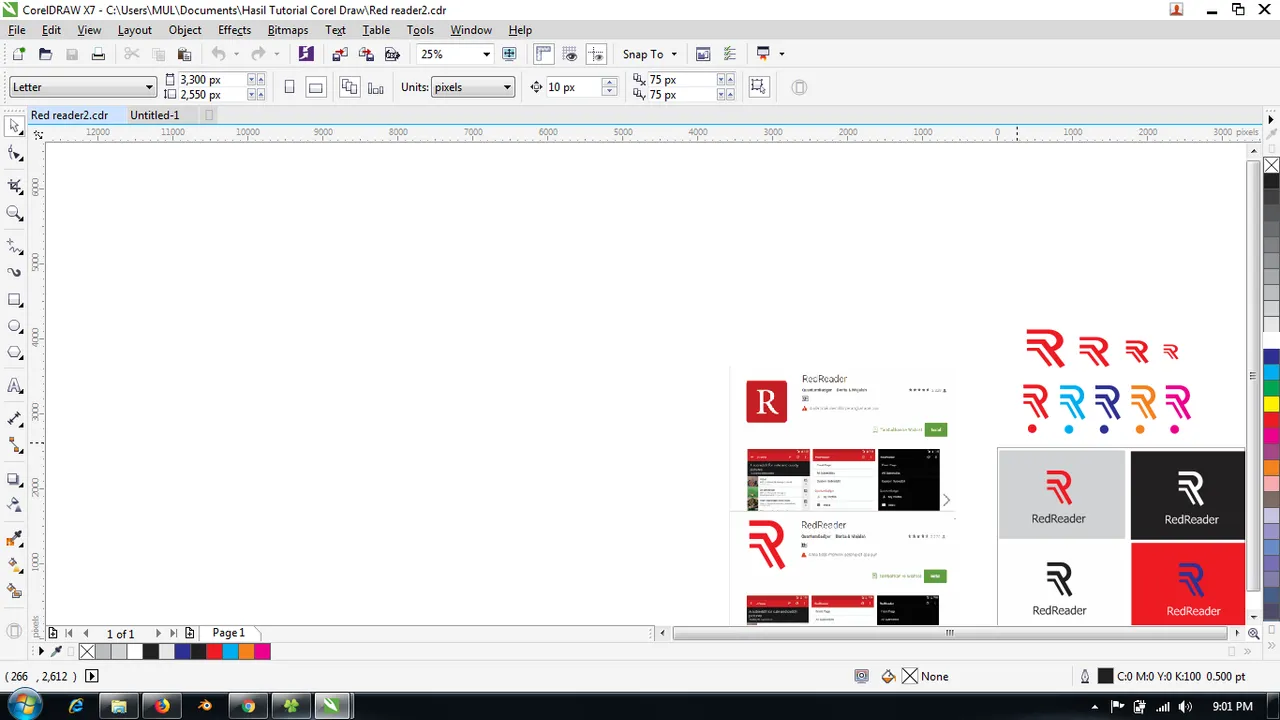
Task: Click the quick customize toolbox button
Action: coord(14,631)
